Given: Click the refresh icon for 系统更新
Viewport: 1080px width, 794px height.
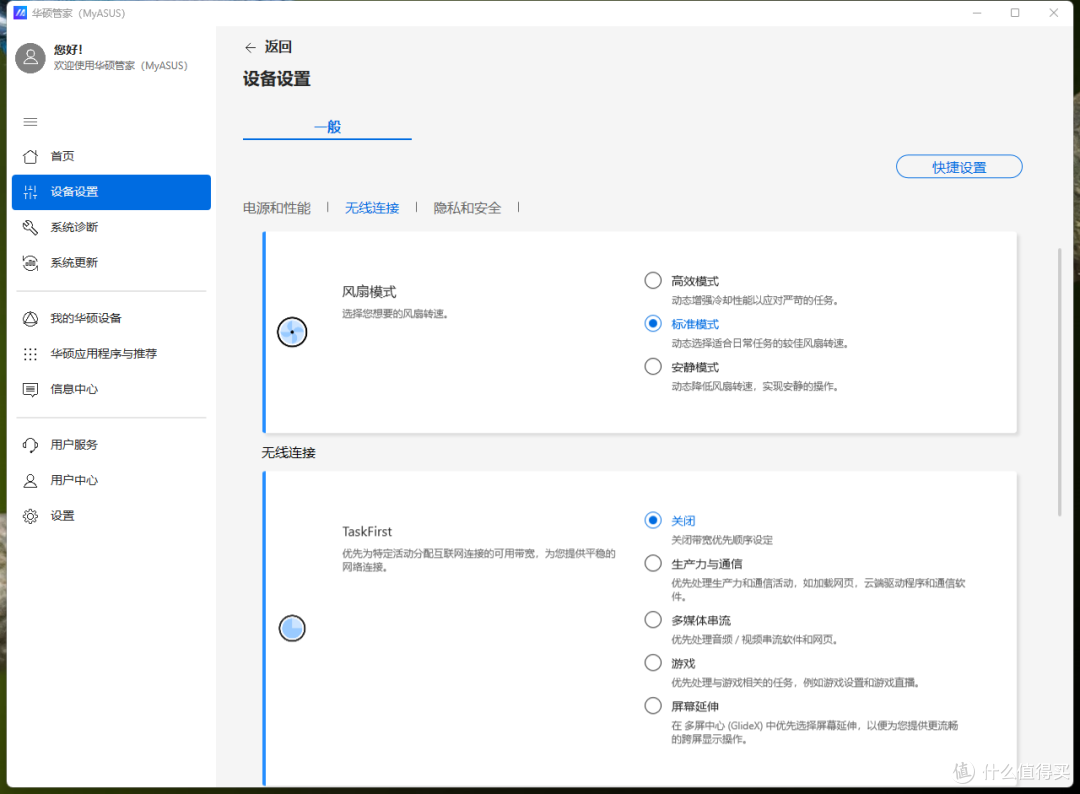Looking at the screenshot, I should tap(30, 263).
